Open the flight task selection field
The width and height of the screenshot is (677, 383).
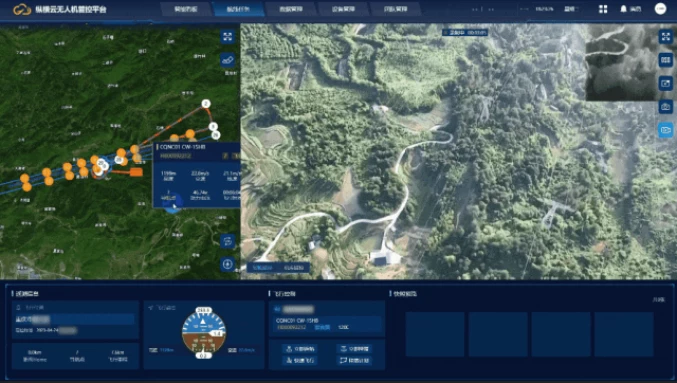pyautogui.click(x=75, y=320)
